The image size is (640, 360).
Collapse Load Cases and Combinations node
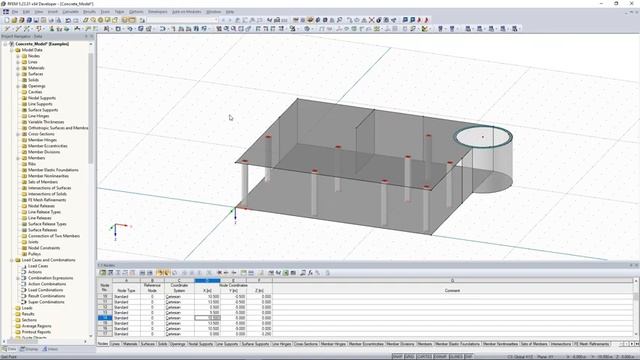(12, 260)
